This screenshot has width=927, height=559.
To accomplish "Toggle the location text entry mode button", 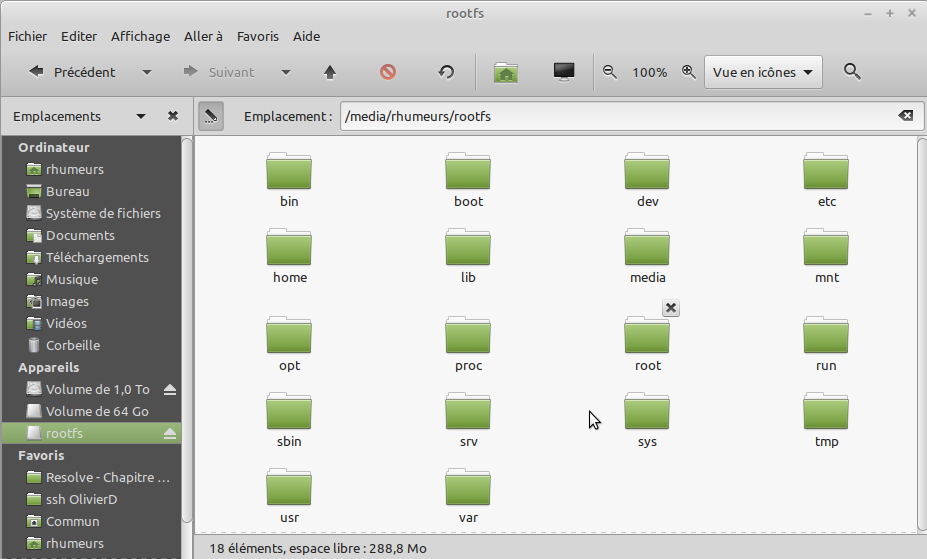I will pos(210,116).
